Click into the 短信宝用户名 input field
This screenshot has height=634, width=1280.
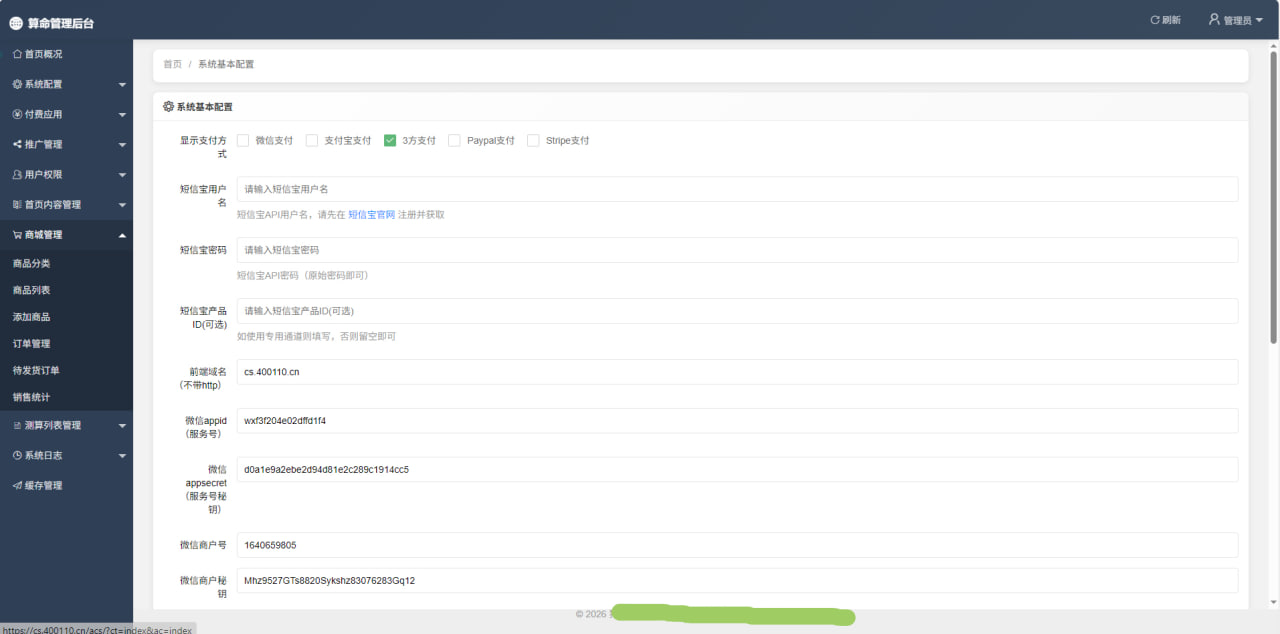click(736, 189)
